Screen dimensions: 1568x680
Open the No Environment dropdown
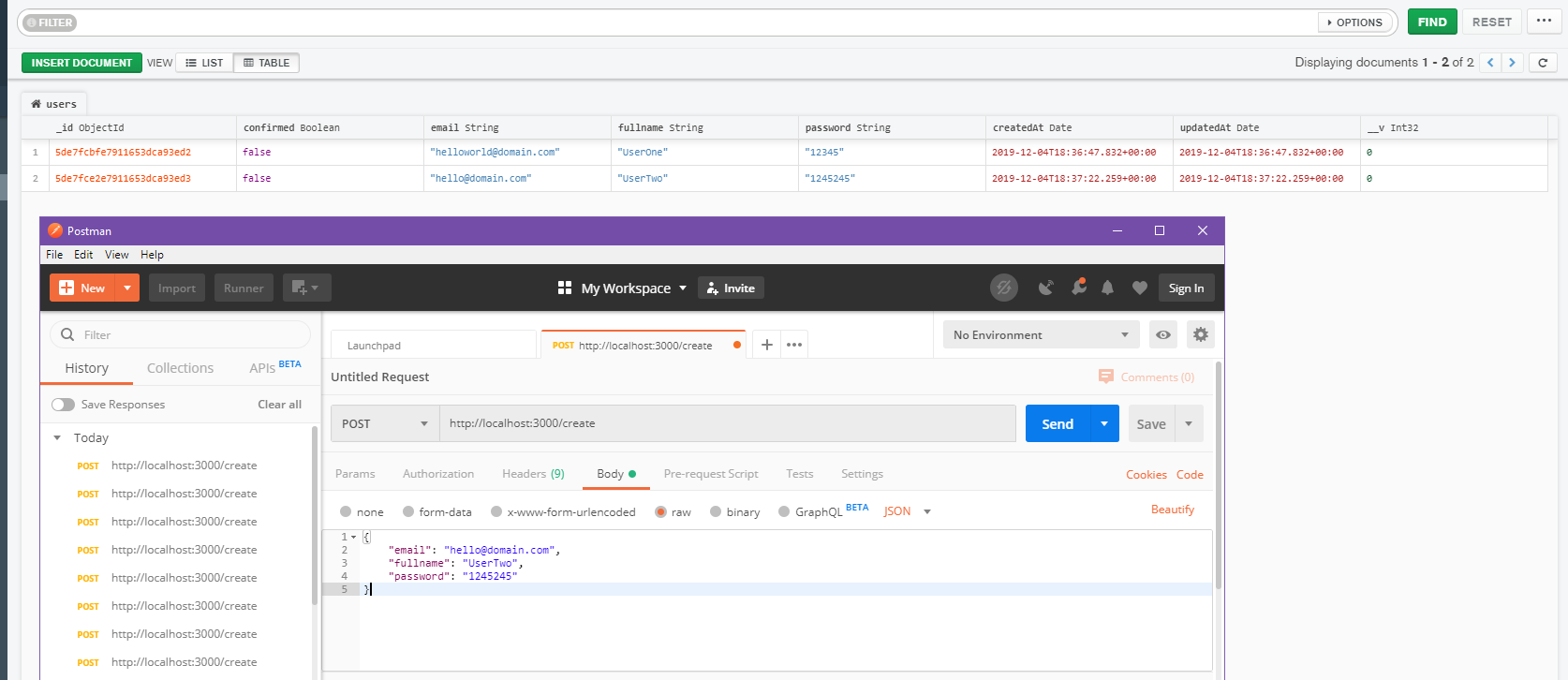[1042, 334]
